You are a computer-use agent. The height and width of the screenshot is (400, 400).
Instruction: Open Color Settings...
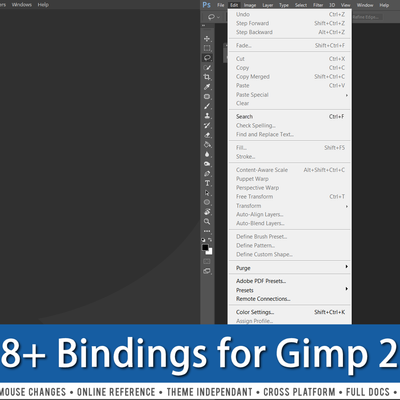pyautogui.click(x=289, y=312)
